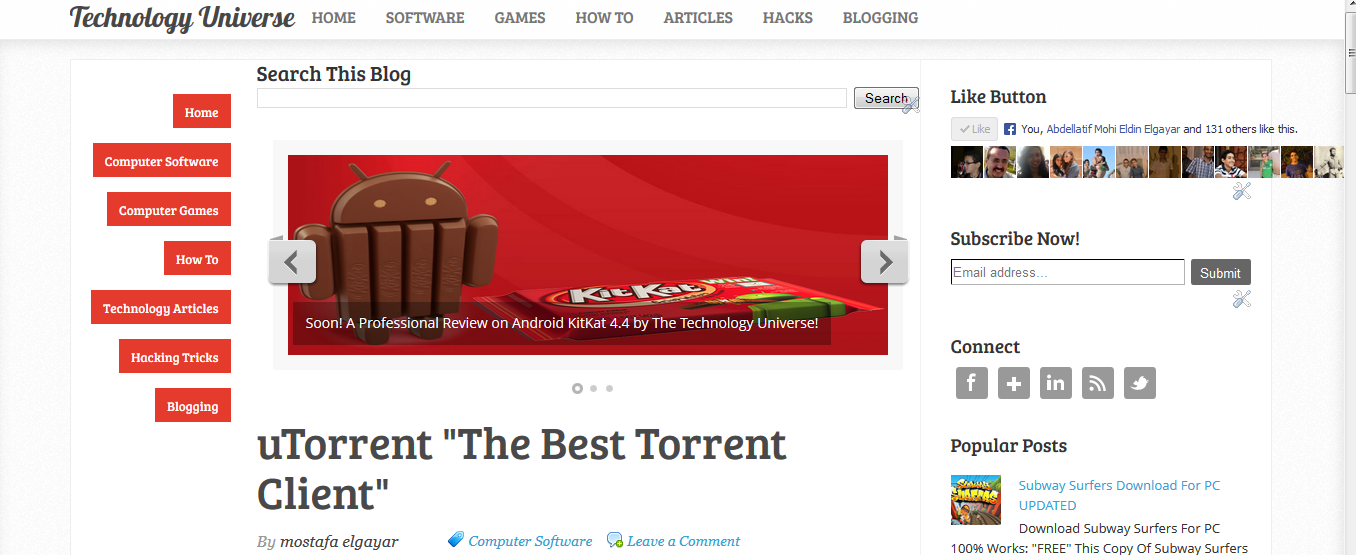Open ARTICLES in the top navigation
The width and height of the screenshot is (1356, 555).
point(698,18)
